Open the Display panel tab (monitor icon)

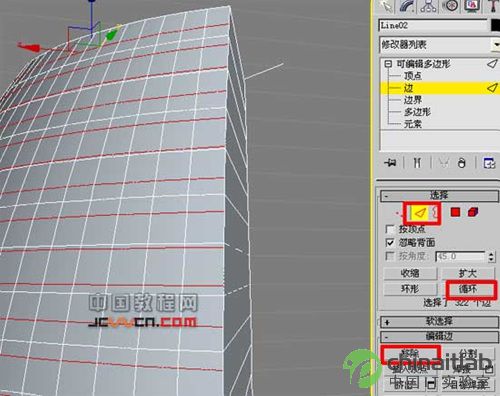(x=472, y=6)
